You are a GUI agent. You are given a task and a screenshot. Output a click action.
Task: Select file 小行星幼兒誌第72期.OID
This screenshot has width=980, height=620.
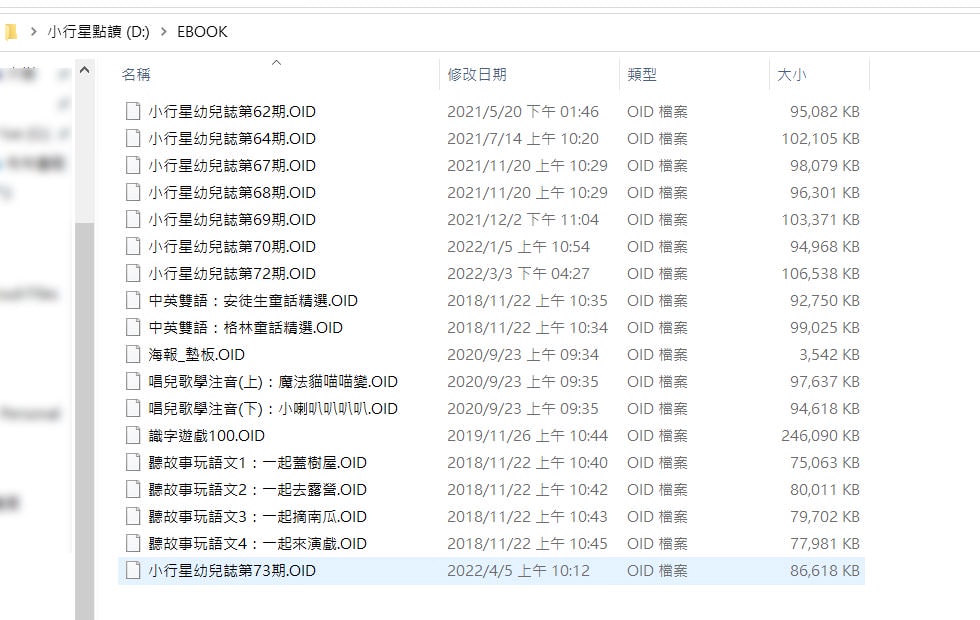point(232,273)
